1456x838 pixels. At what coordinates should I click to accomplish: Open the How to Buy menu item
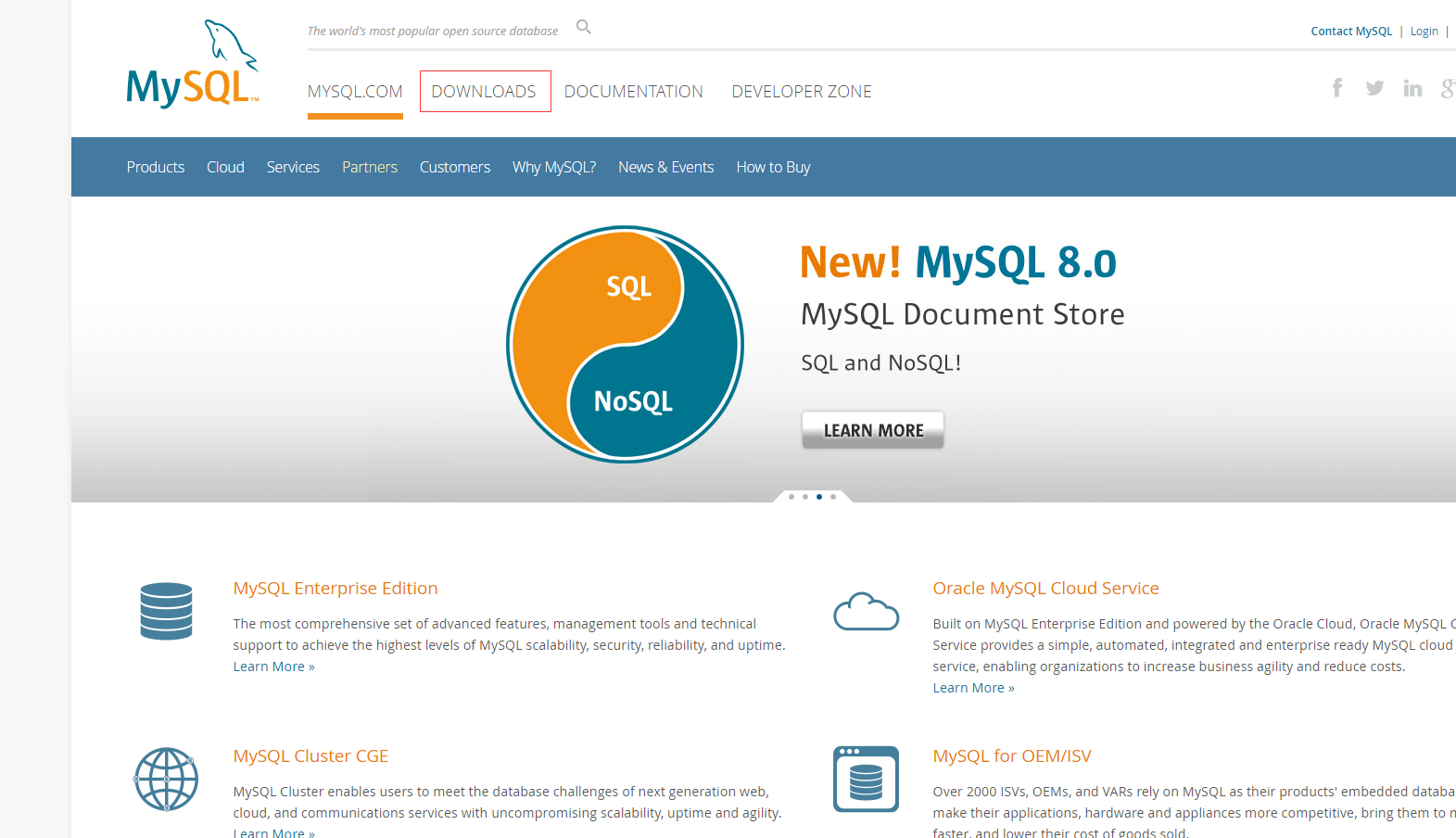pyautogui.click(x=774, y=167)
